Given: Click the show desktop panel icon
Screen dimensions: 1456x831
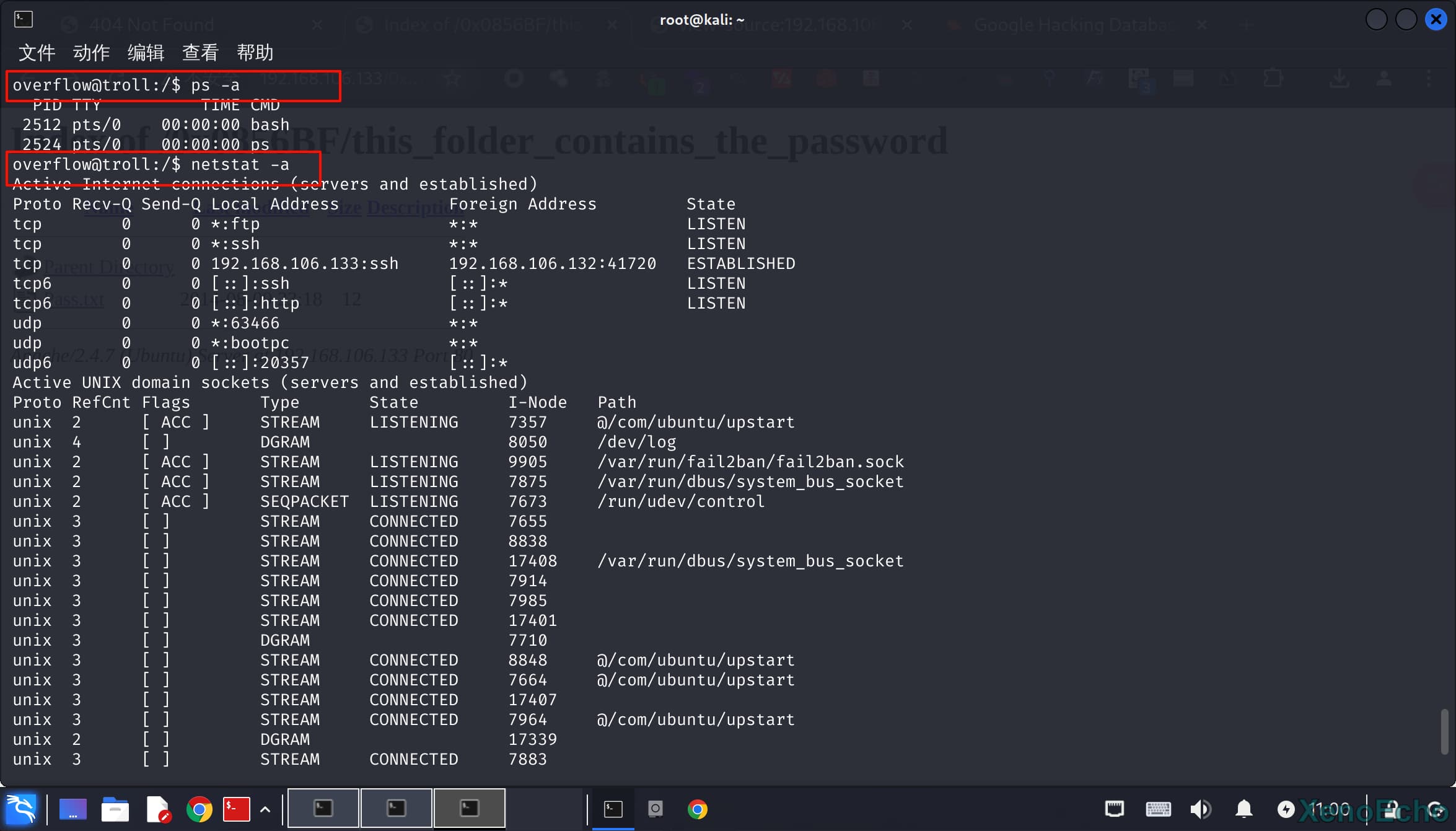Looking at the screenshot, I should [73, 809].
